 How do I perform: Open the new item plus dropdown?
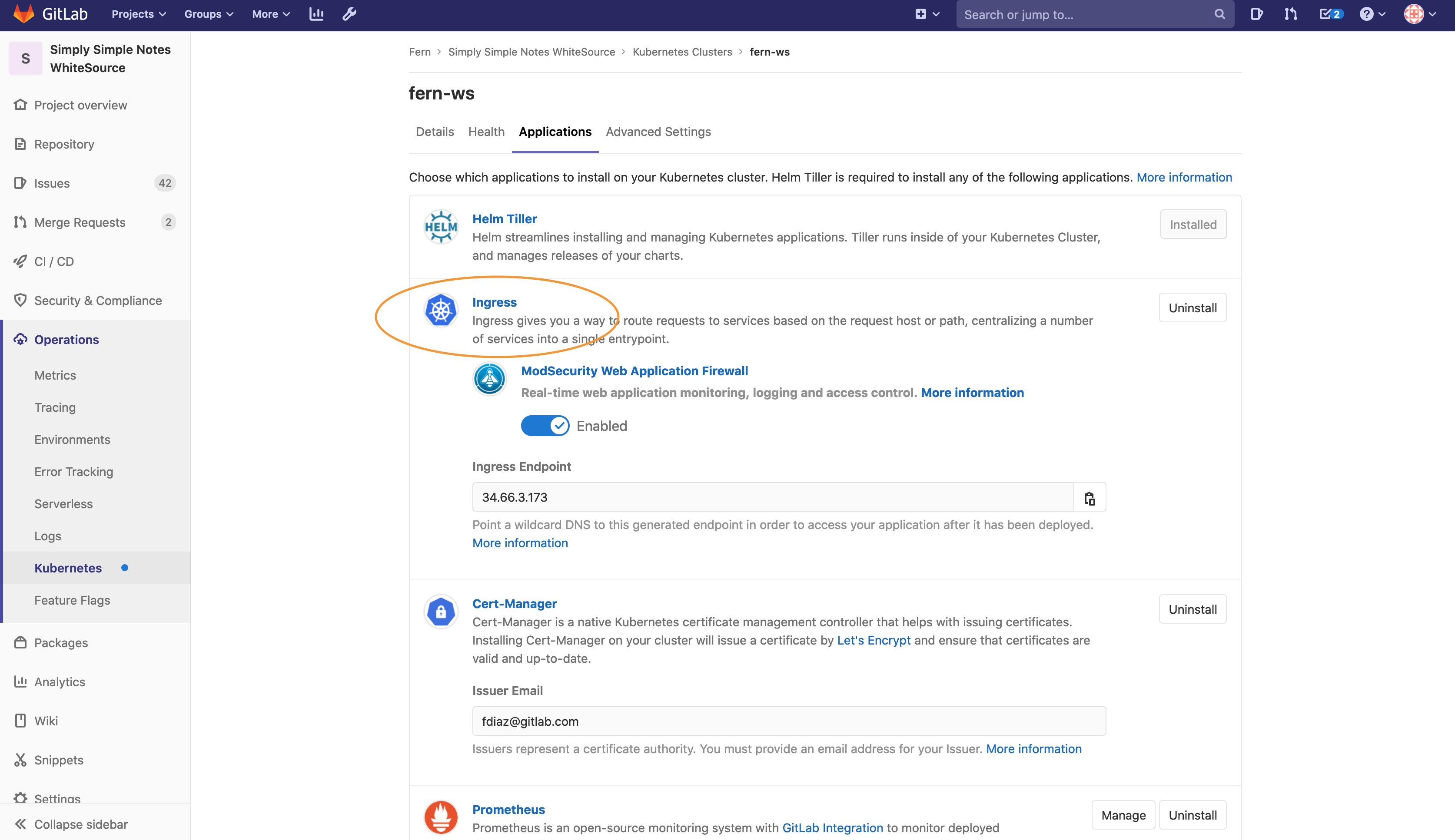point(927,14)
